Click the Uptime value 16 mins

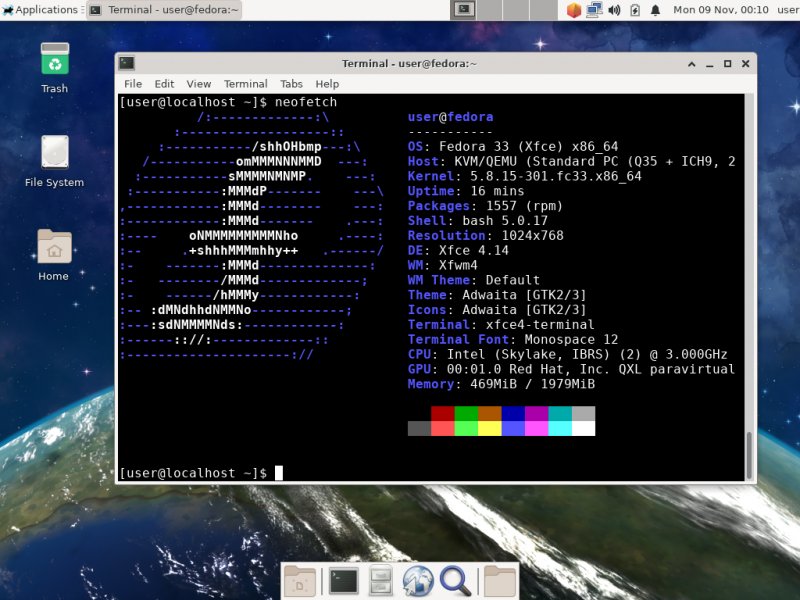pos(497,191)
